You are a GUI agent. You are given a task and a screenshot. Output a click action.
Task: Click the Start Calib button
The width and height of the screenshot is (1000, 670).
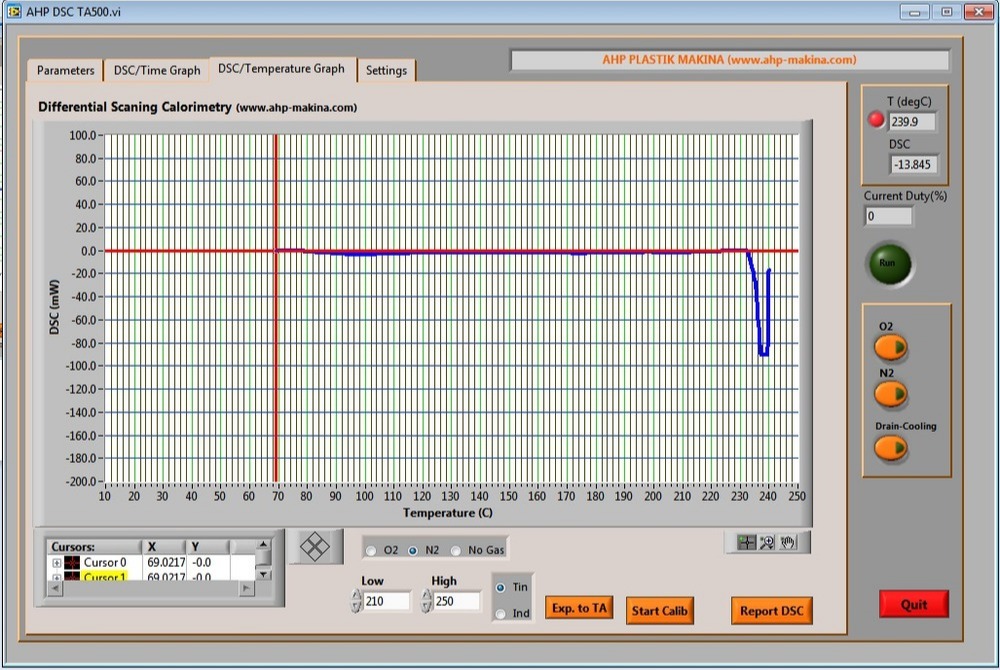tap(659, 611)
